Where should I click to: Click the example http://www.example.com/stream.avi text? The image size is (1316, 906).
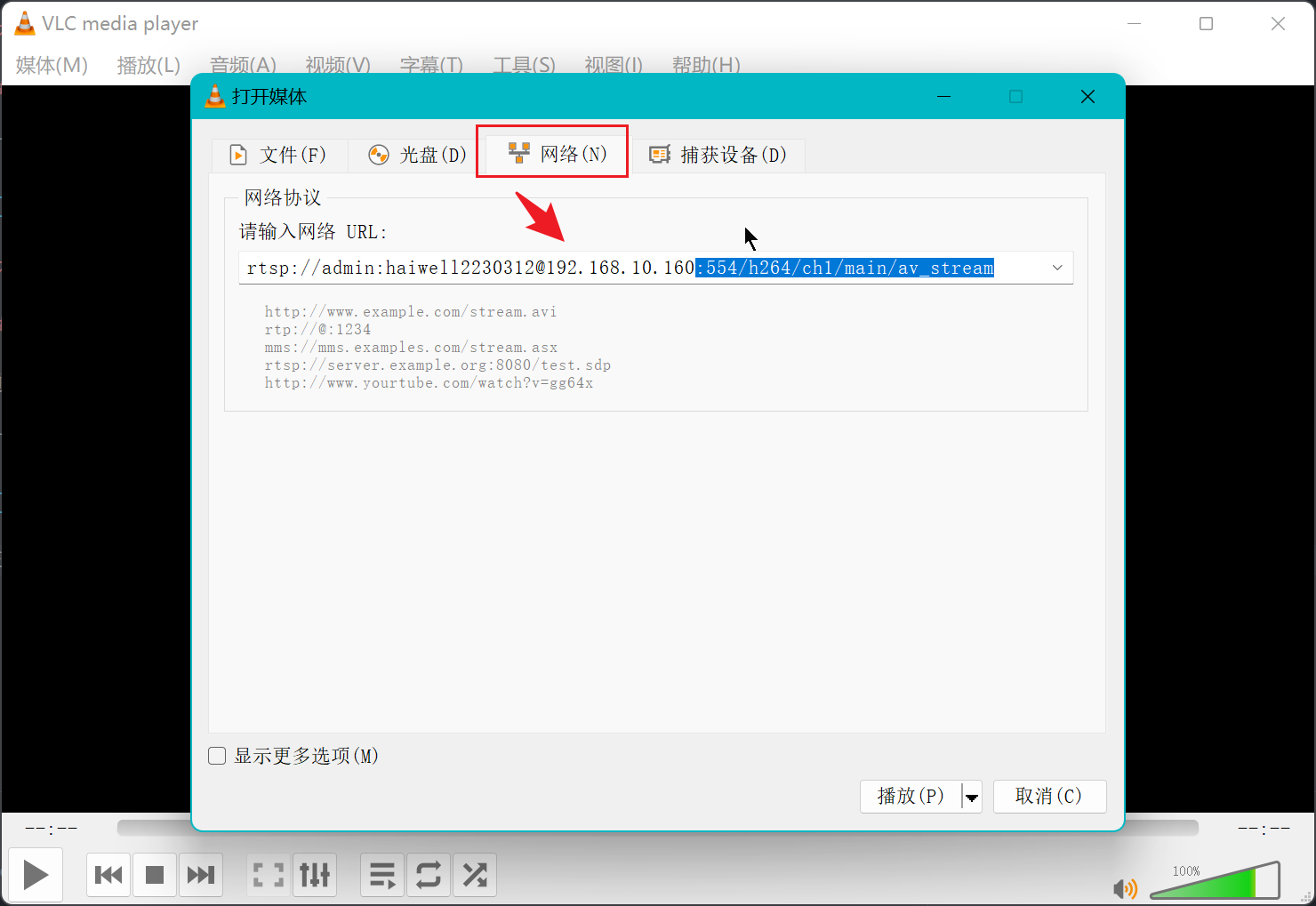point(411,312)
